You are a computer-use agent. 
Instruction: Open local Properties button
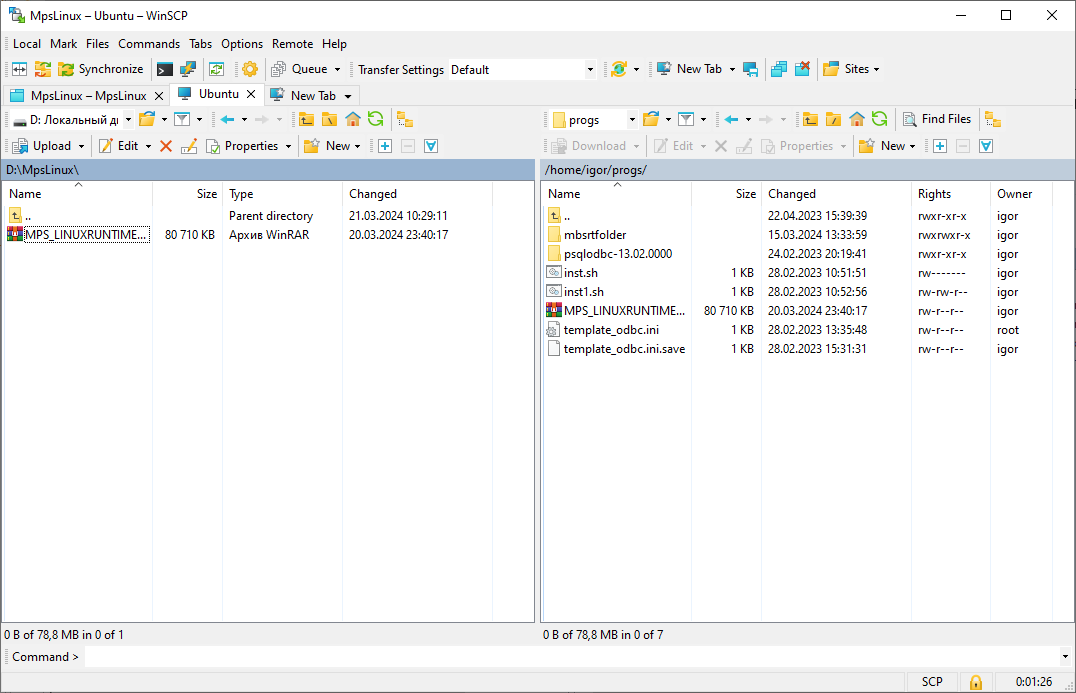(x=242, y=146)
